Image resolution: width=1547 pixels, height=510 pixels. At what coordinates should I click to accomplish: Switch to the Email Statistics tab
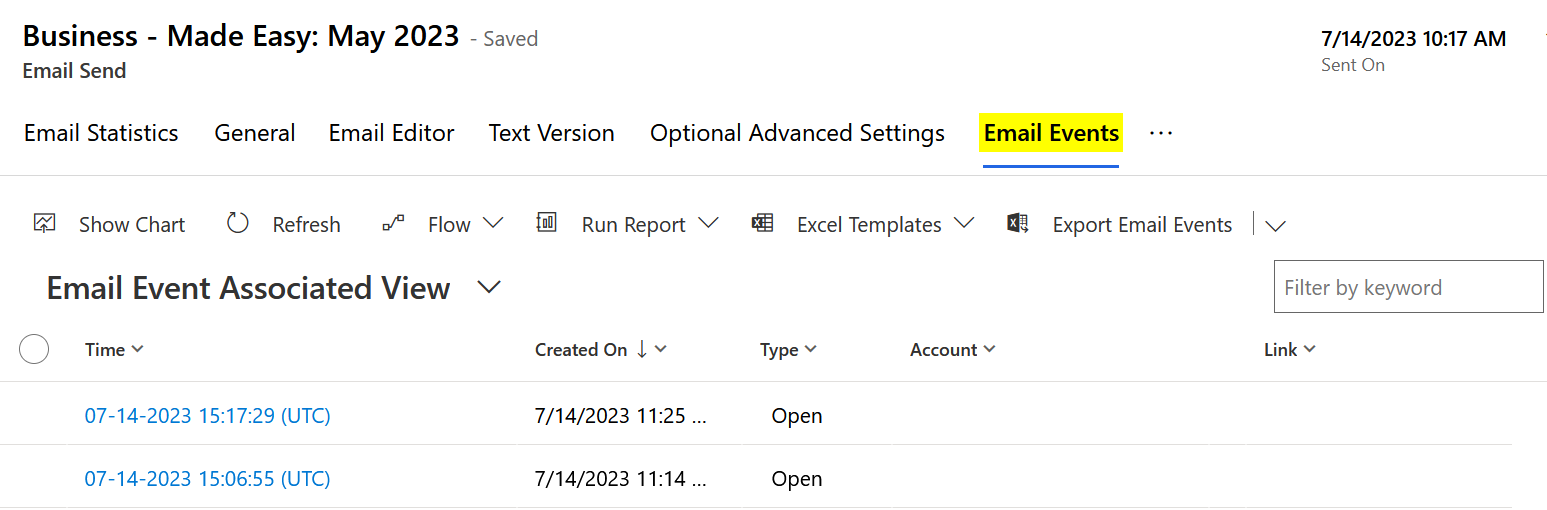click(x=101, y=133)
